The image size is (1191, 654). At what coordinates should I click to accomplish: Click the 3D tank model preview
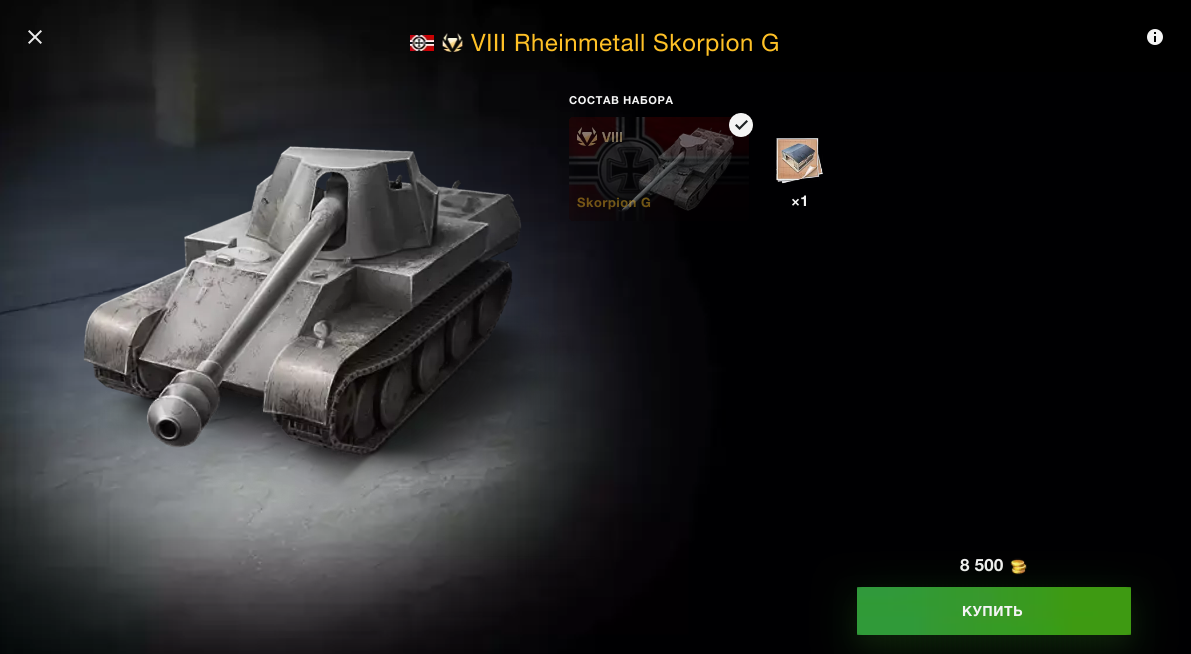click(x=302, y=297)
